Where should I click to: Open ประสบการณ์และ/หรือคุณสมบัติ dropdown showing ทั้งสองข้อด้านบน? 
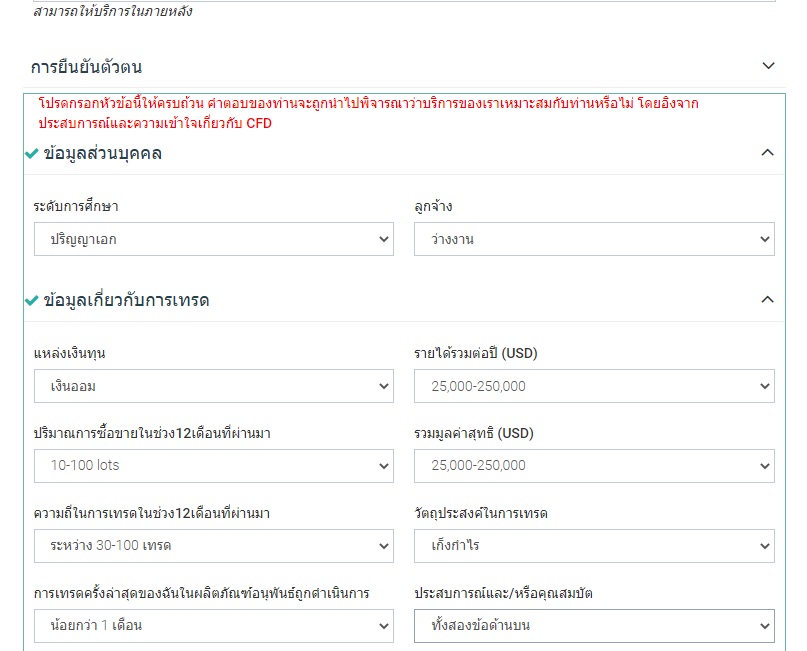click(x=594, y=625)
